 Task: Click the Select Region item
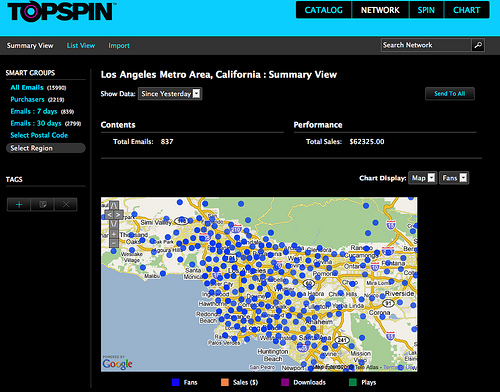click(46, 148)
